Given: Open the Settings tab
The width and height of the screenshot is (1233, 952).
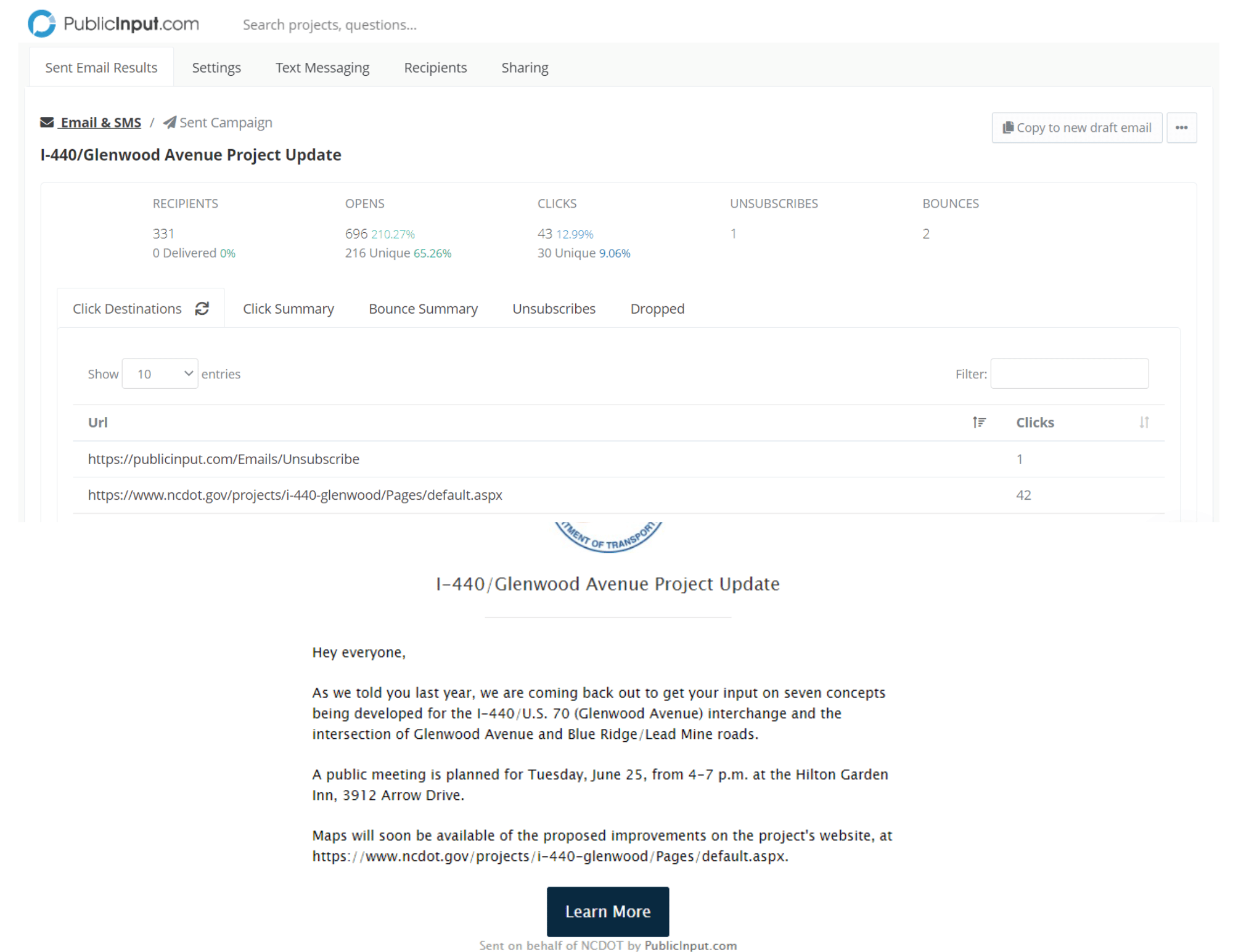Looking at the screenshot, I should 216,67.
